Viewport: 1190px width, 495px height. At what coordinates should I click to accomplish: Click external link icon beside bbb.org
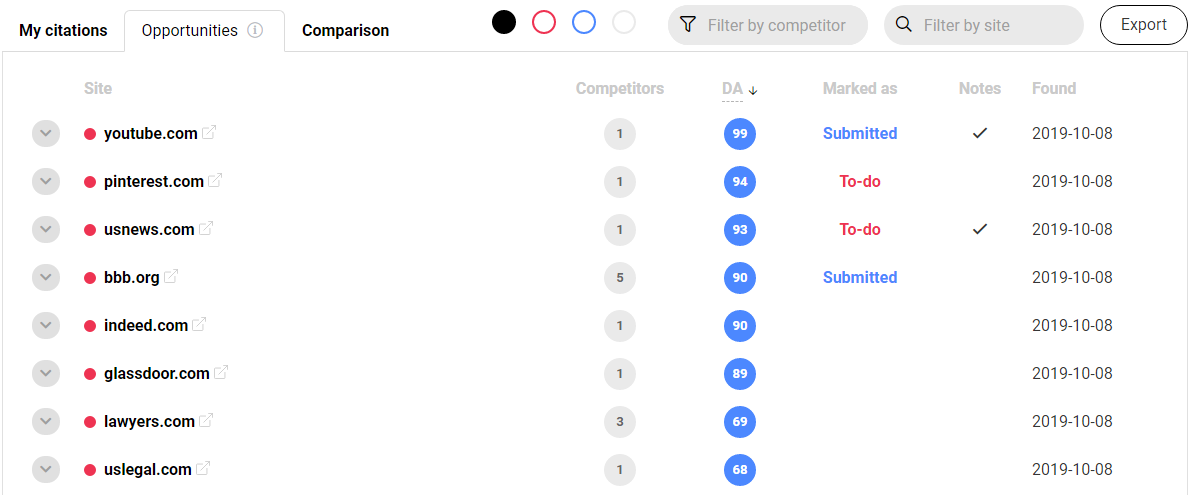171,276
